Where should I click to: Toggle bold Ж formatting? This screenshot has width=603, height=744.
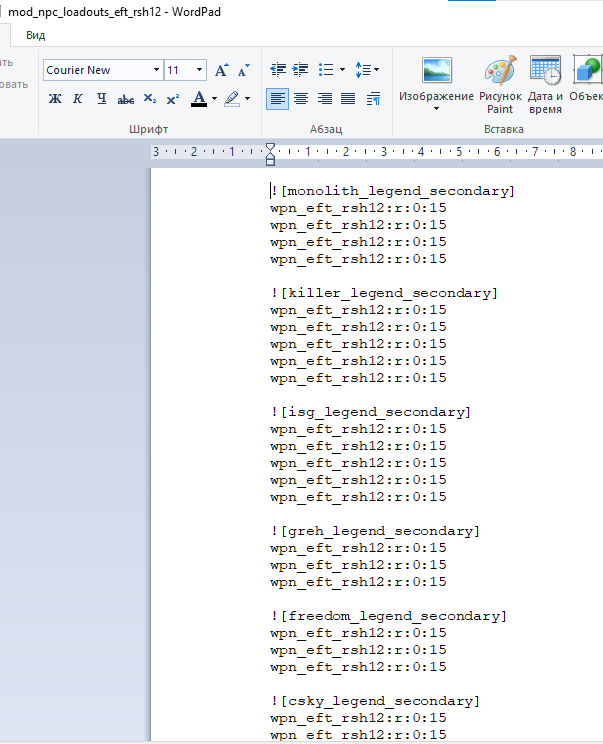click(x=55, y=99)
